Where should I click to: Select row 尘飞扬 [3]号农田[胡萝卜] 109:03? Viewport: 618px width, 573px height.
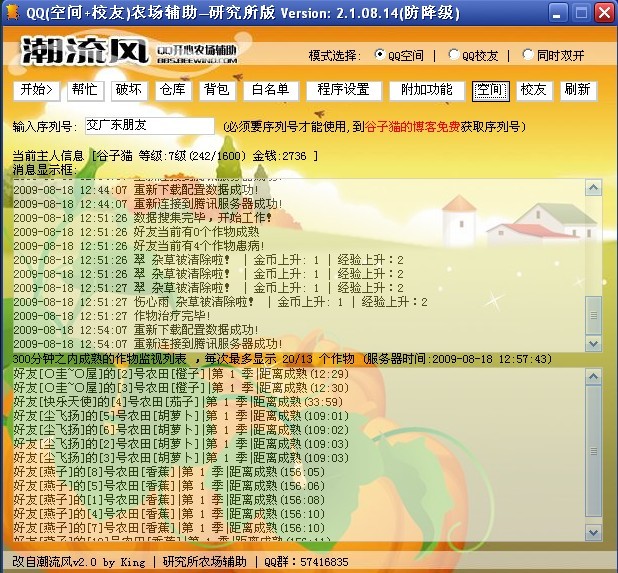[x=181, y=458]
